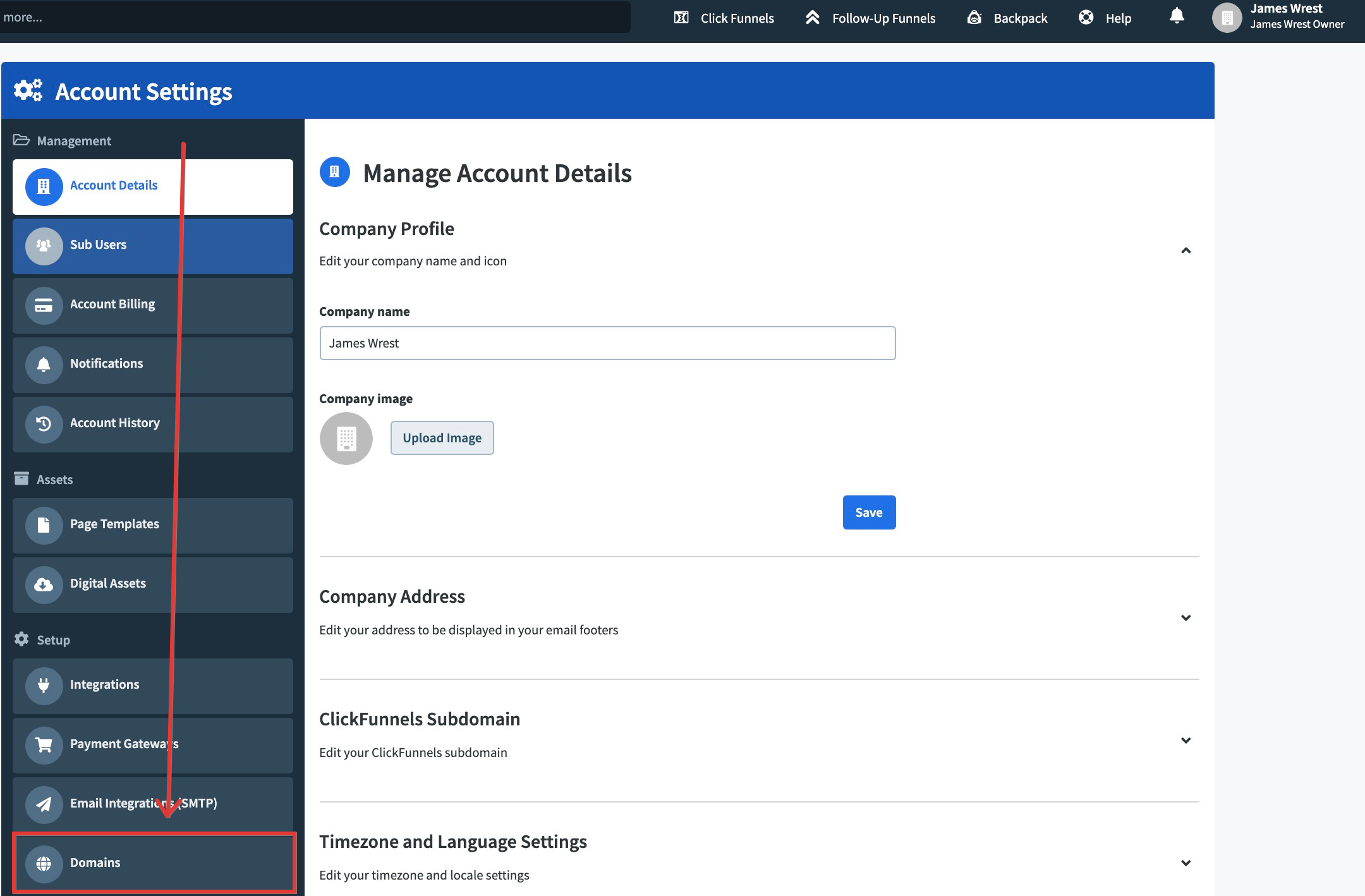This screenshot has height=896, width=1365.
Task: Collapse the Company Profile section chevron
Action: tap(1186, 251)
